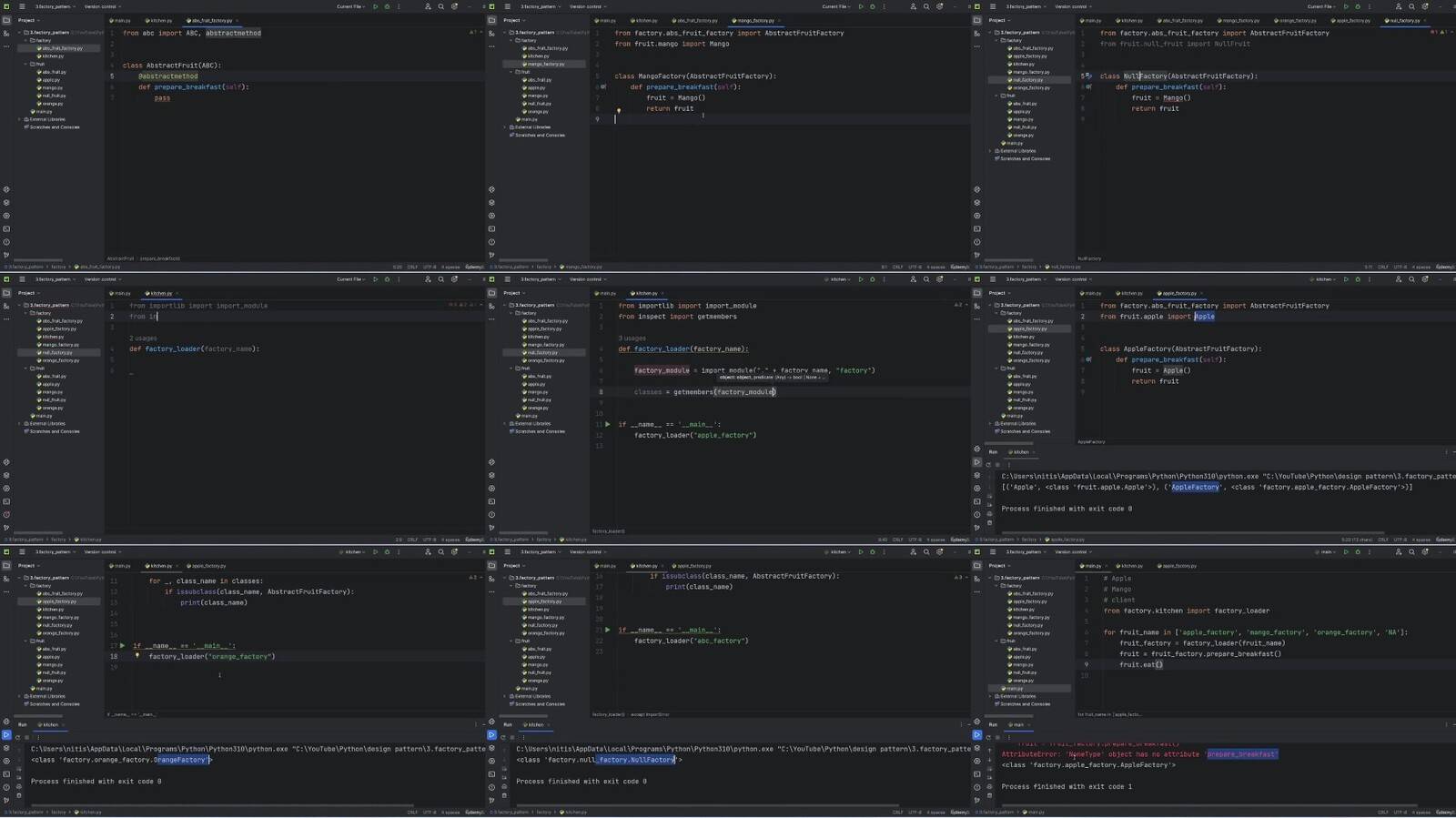Switch to the orange_factory.py editor tab
Image resolution: width=1456 pixels, height=818 pixels.
1297,20
